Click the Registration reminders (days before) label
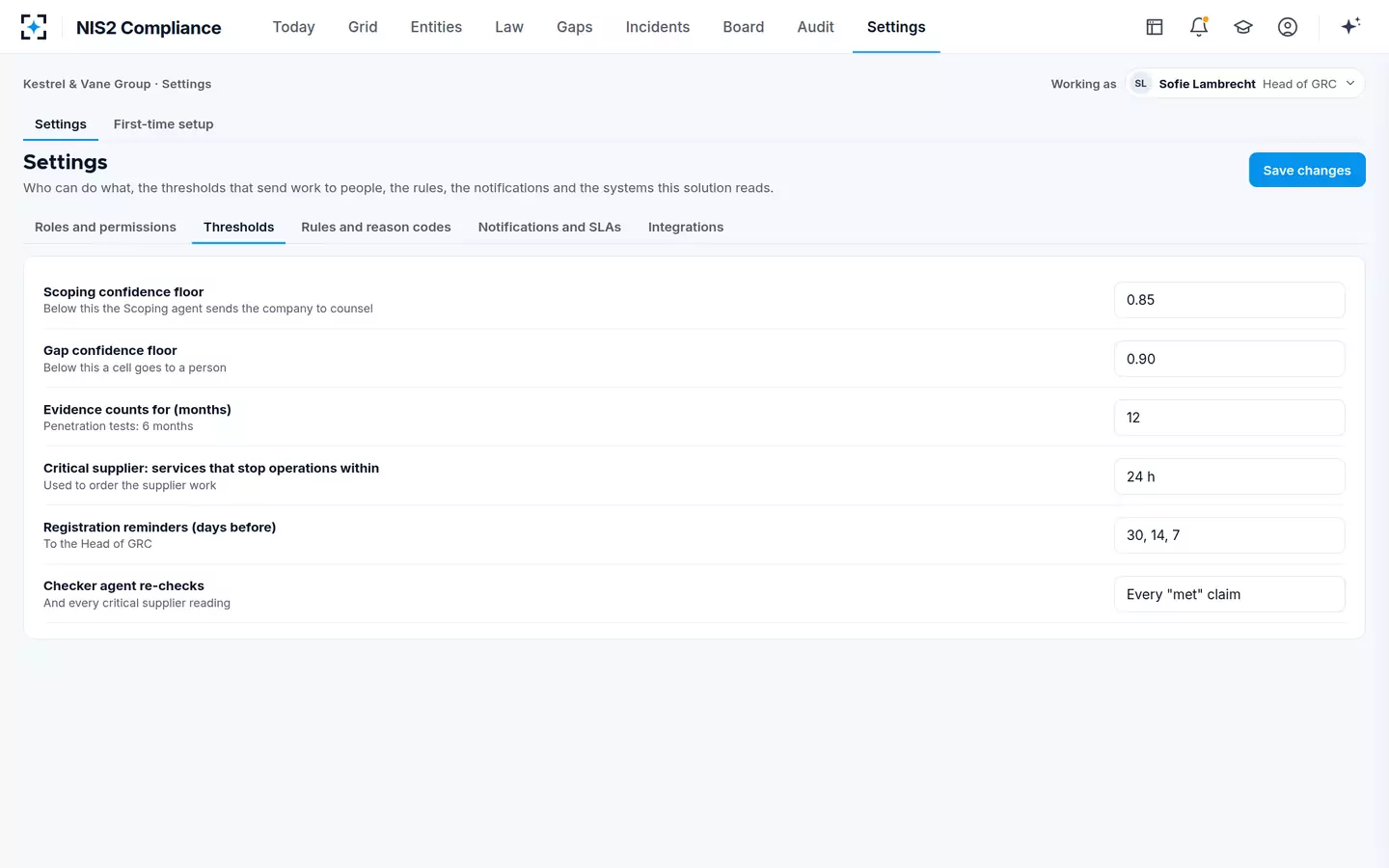 (160, 528)
